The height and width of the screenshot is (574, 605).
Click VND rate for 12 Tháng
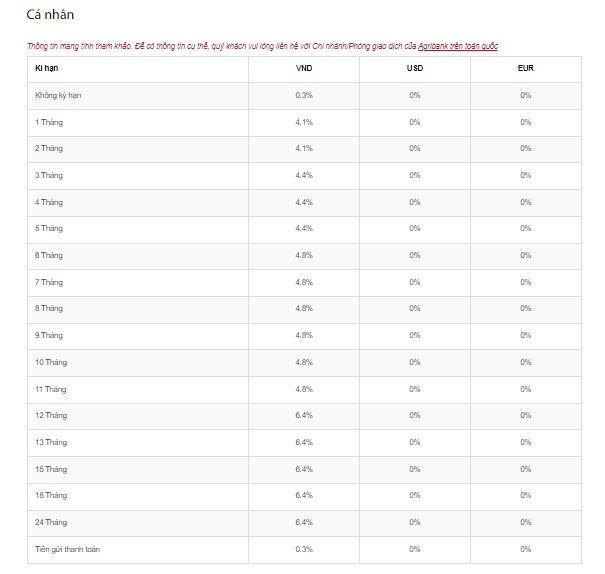[304, 415]
